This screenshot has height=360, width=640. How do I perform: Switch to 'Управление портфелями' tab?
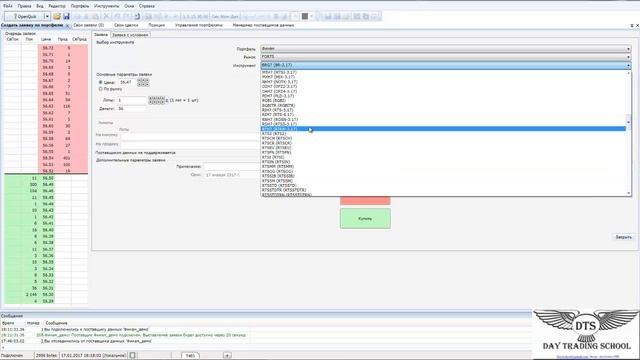coord(199,25)
